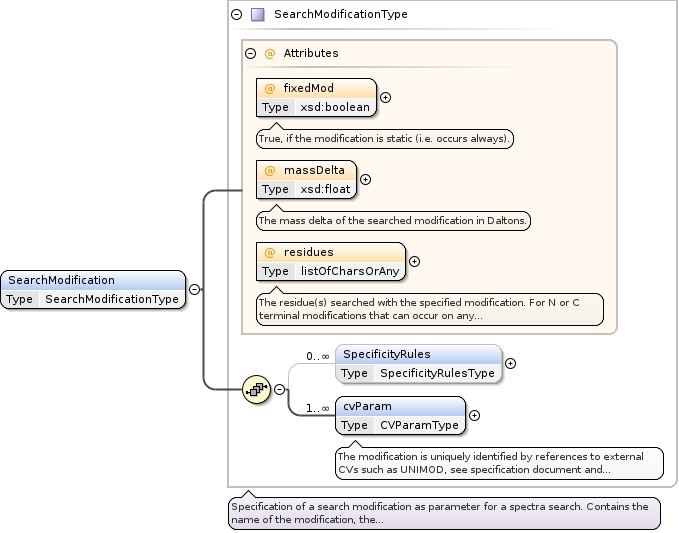Click the sequence compositor icon

[257, 390]
